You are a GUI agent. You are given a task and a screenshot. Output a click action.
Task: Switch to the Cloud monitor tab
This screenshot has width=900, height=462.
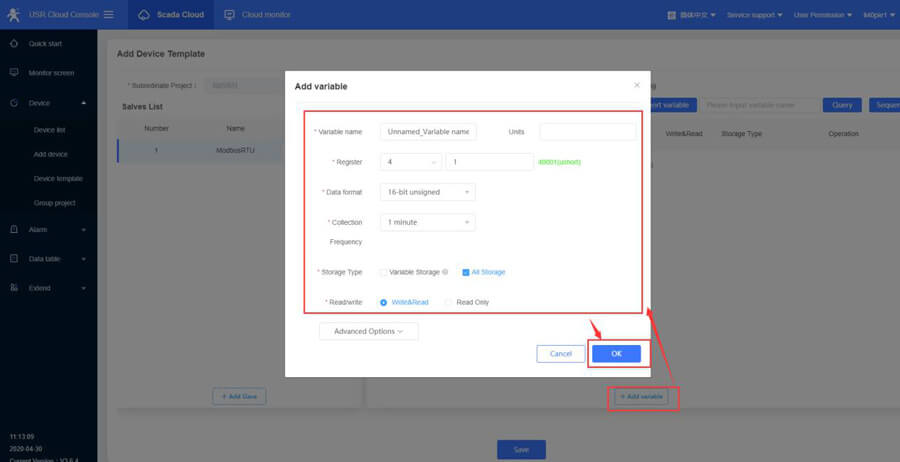258,15
